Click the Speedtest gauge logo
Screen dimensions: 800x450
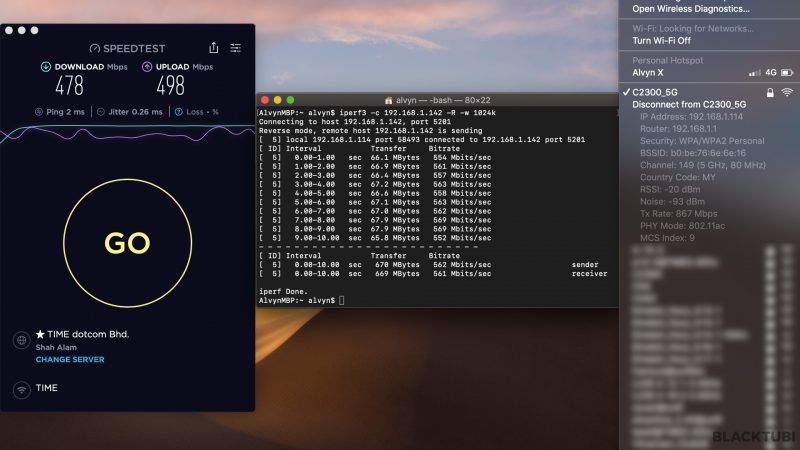(x=94, y=48)
